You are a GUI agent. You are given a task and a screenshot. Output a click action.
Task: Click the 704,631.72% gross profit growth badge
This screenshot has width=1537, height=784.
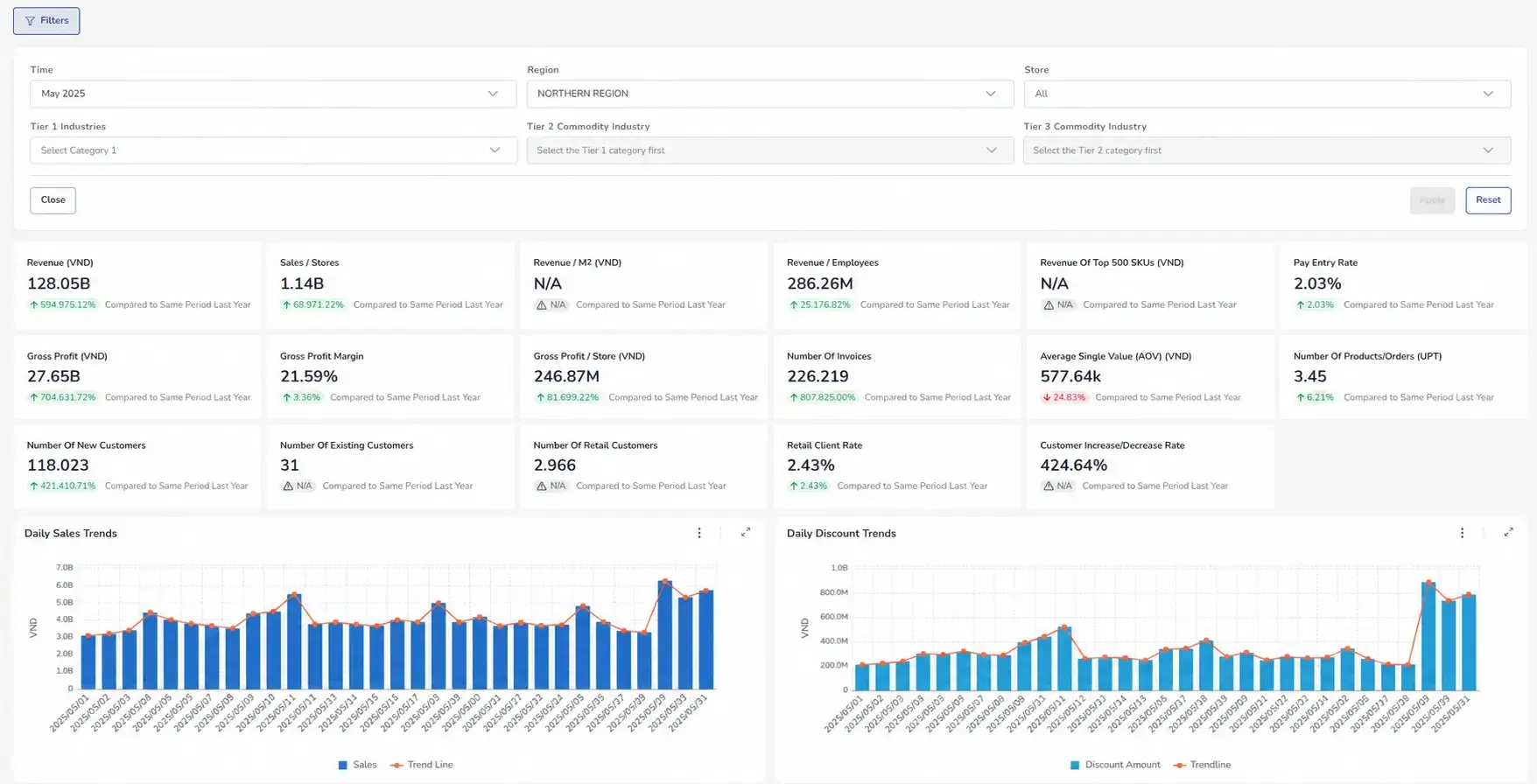(x=62, y=397)
